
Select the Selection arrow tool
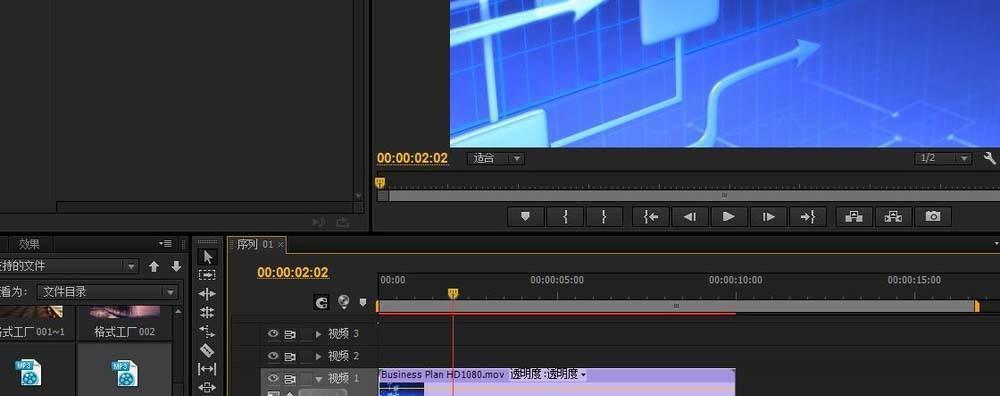[x=207, y=256]
